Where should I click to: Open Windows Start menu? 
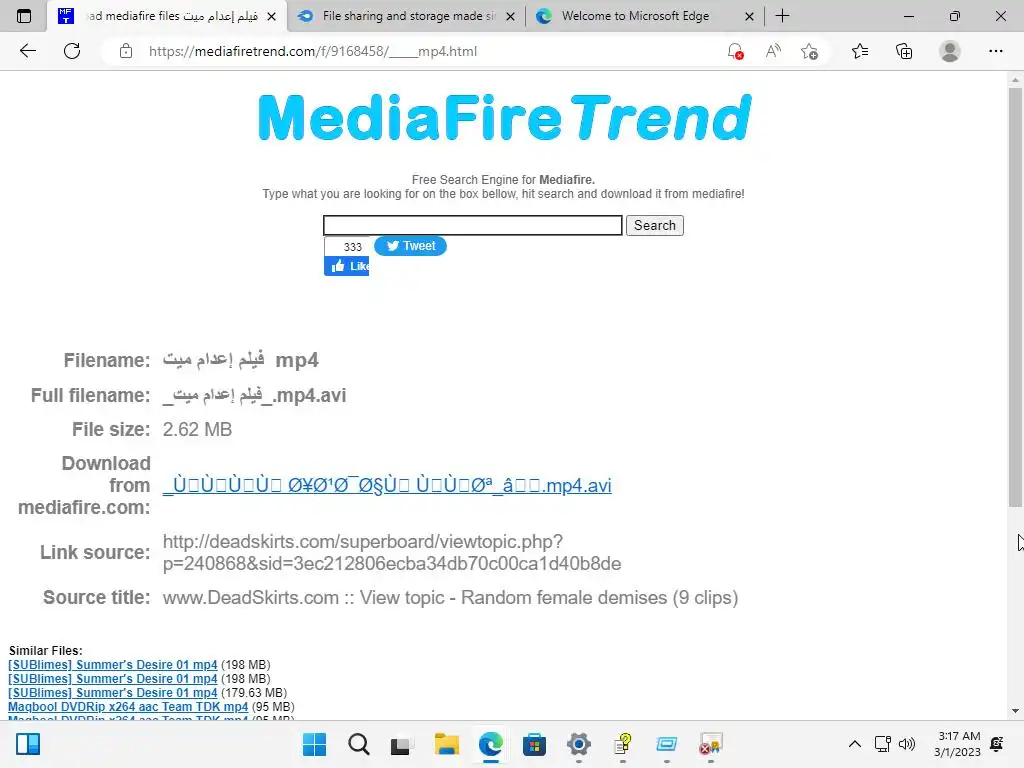(314, 744)
